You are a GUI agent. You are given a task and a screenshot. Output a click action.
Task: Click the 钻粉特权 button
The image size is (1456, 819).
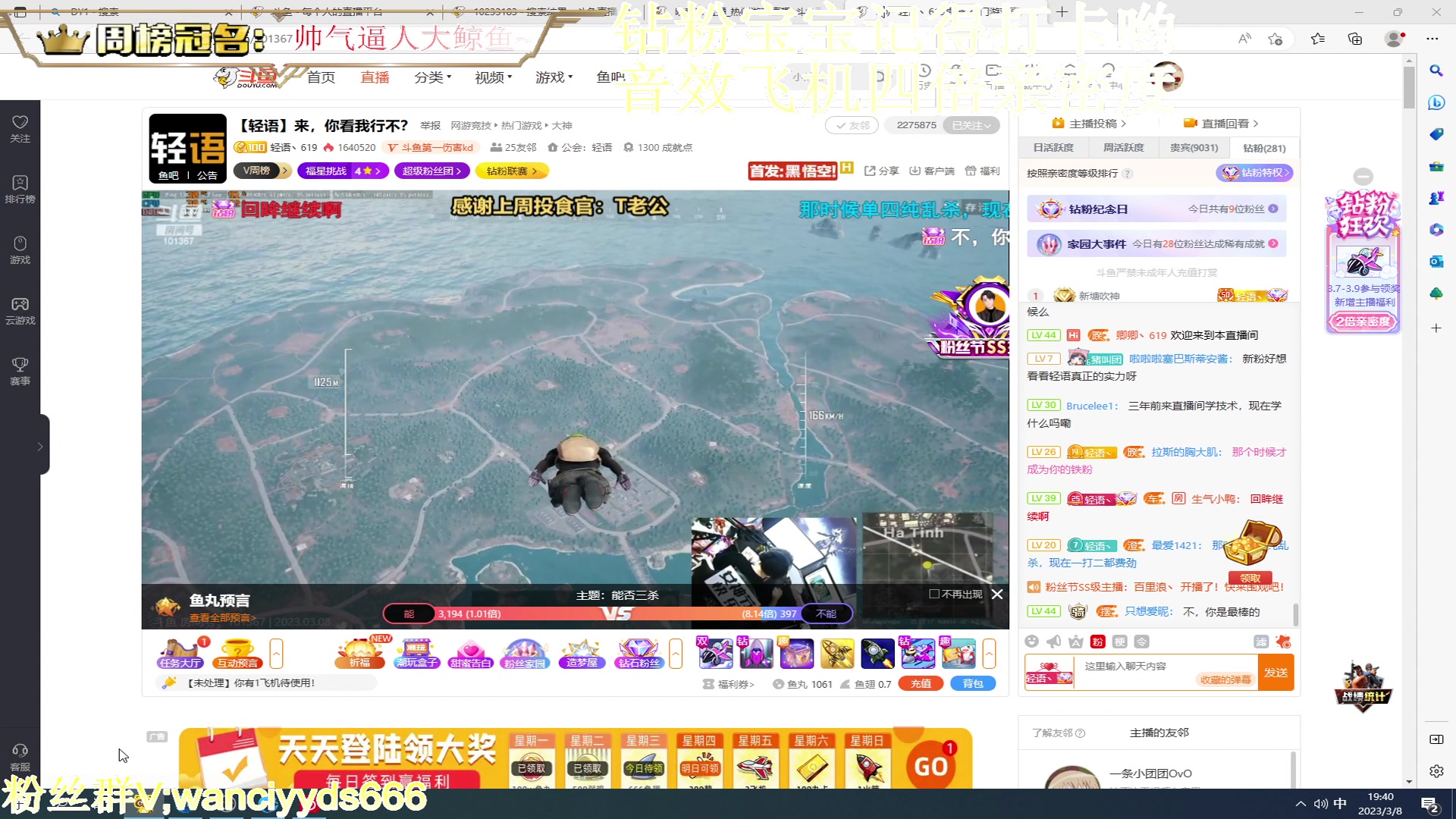point(1254,173)
